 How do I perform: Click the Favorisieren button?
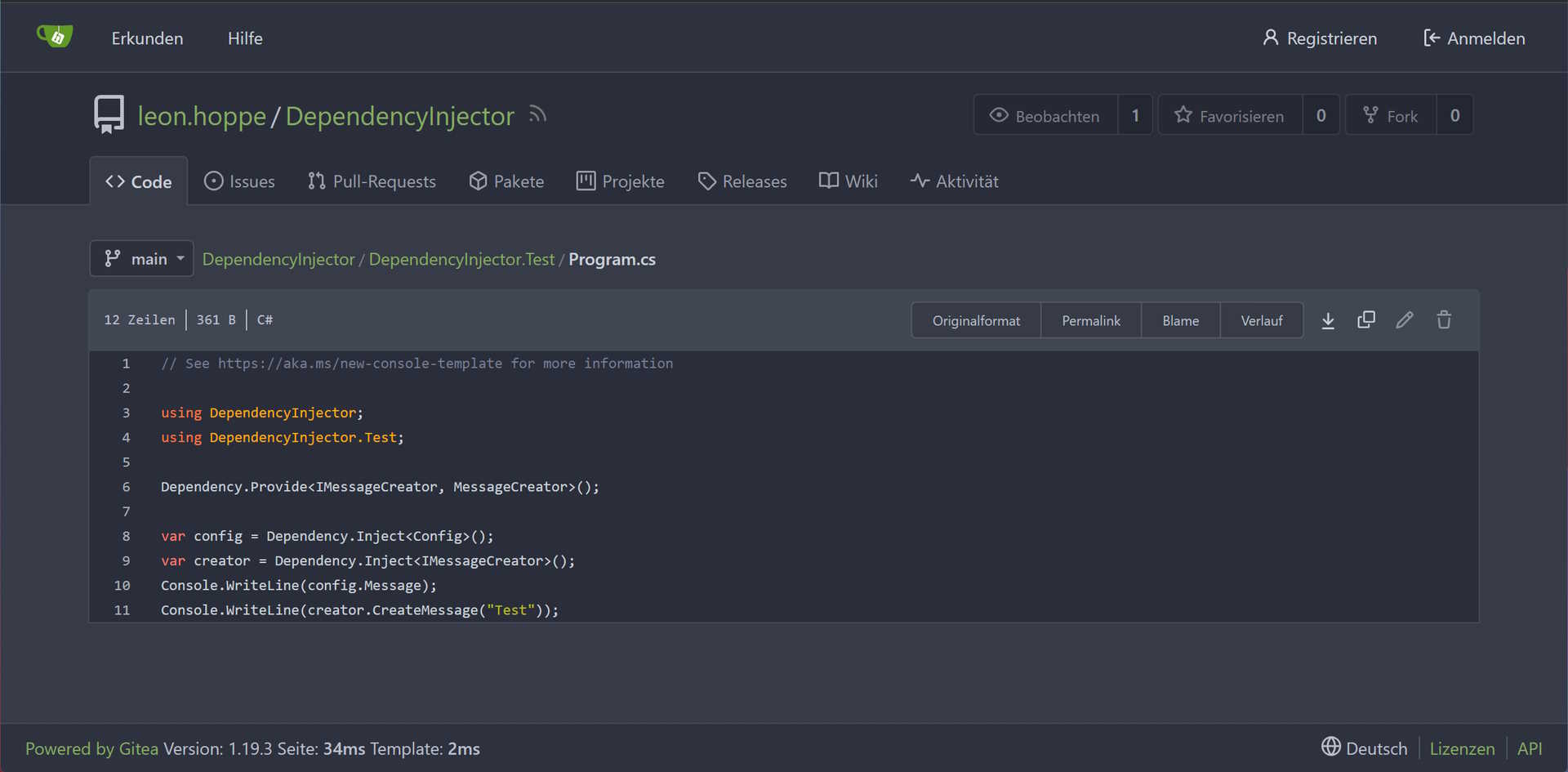(1230, 115)
